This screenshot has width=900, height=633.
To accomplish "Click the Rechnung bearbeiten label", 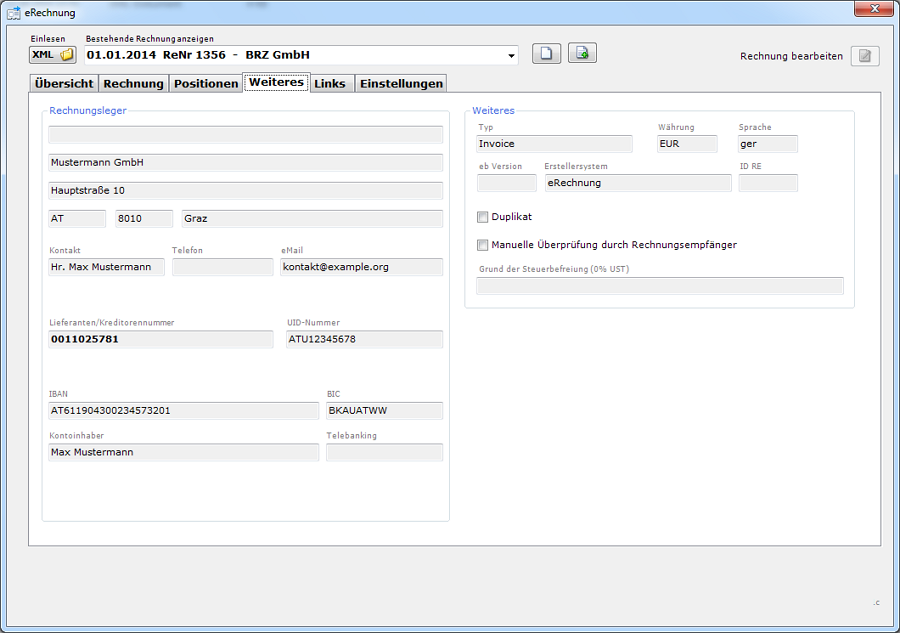I will tap(791, 56).
